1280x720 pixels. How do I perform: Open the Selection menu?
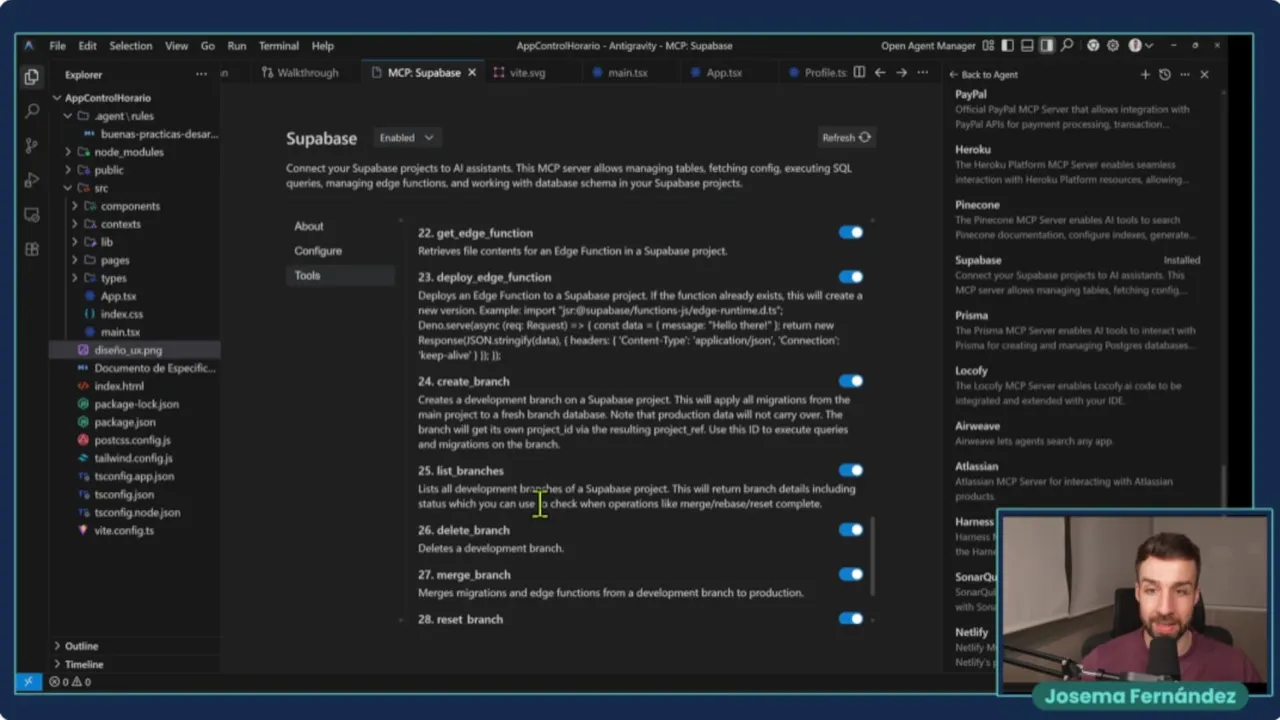tap(131, 46)
